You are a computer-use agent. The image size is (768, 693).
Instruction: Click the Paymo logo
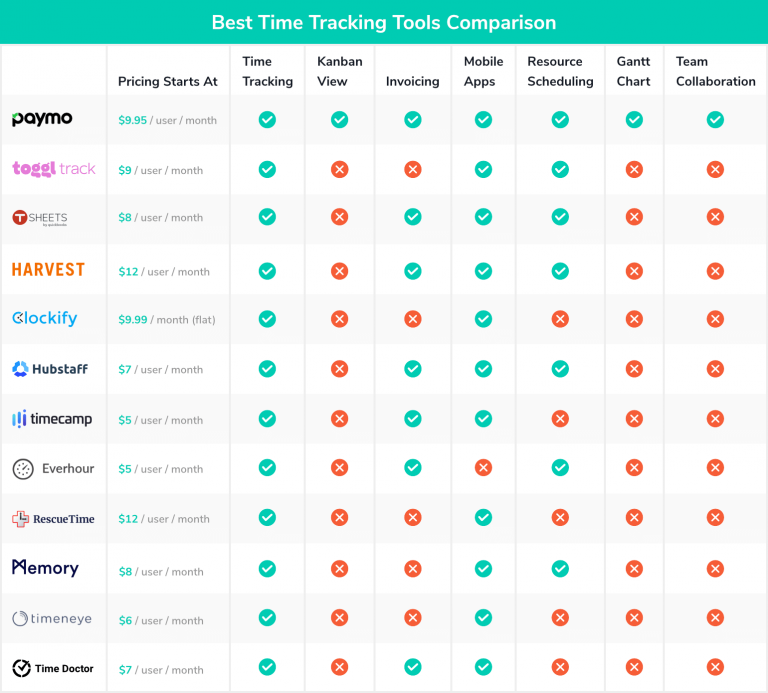tap(42, 119)
